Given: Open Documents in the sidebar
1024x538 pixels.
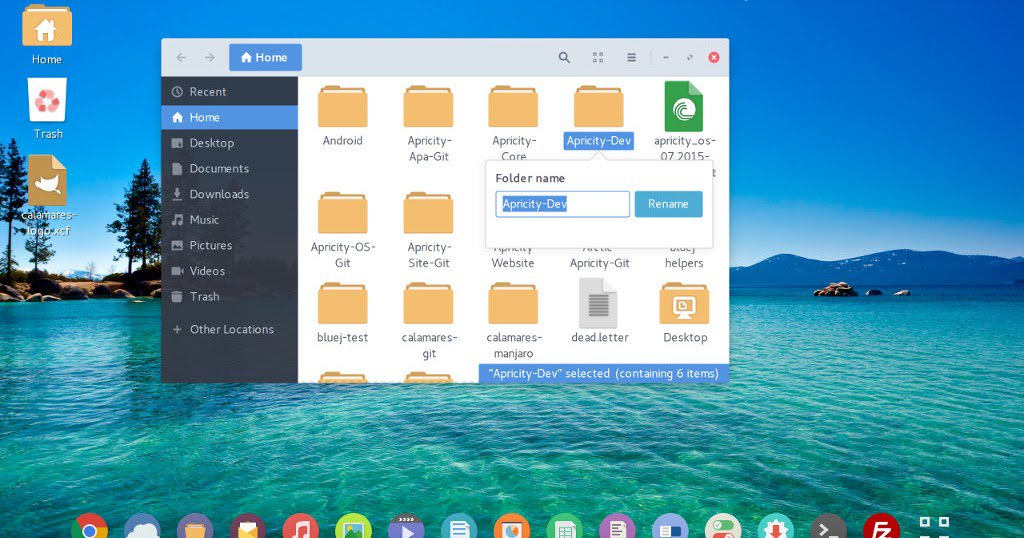Looking at the screenshot, I should click(229, 168).
